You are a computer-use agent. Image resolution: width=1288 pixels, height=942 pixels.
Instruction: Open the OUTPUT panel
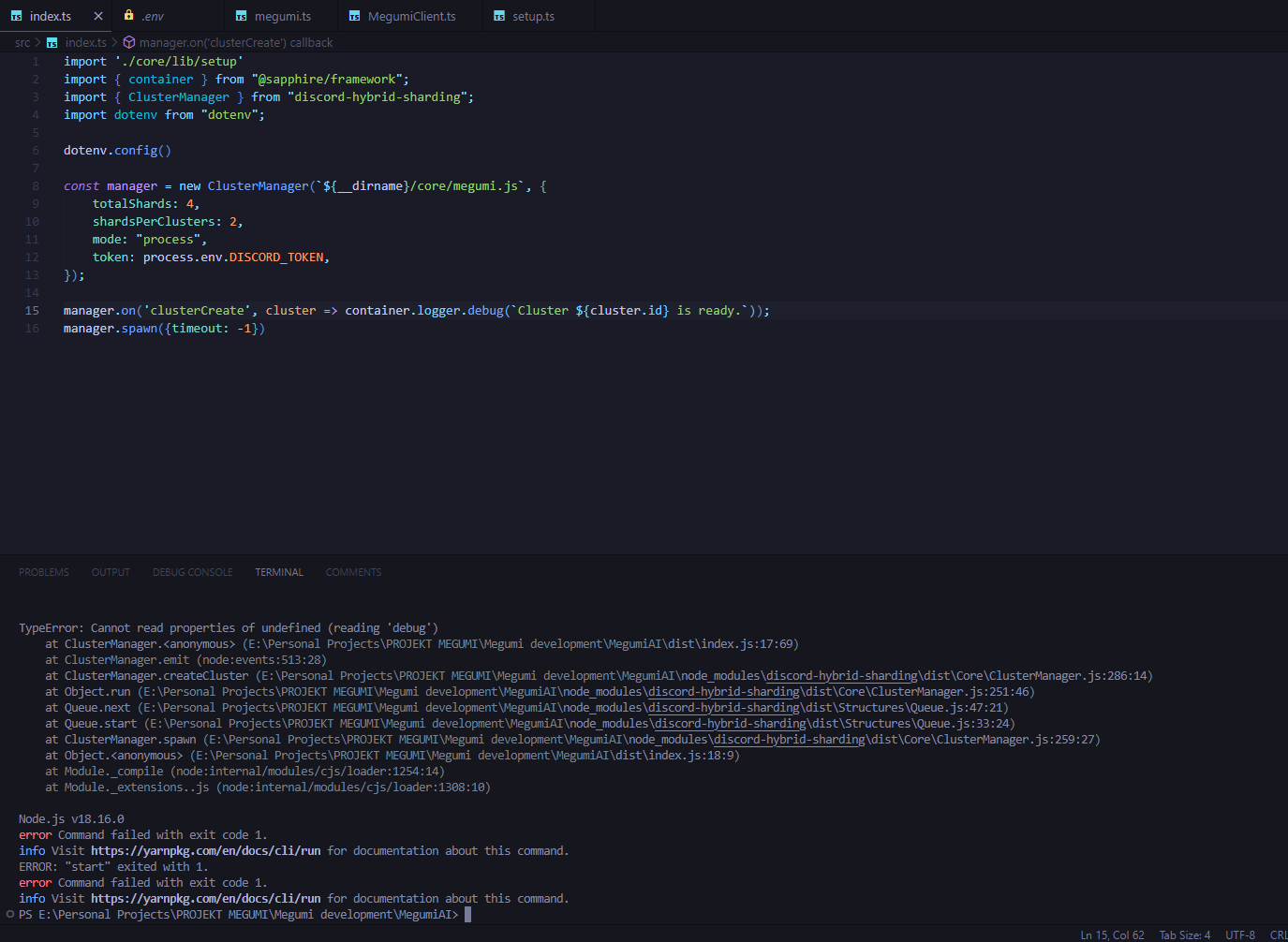pyautogui.click(x=110, y=571)
